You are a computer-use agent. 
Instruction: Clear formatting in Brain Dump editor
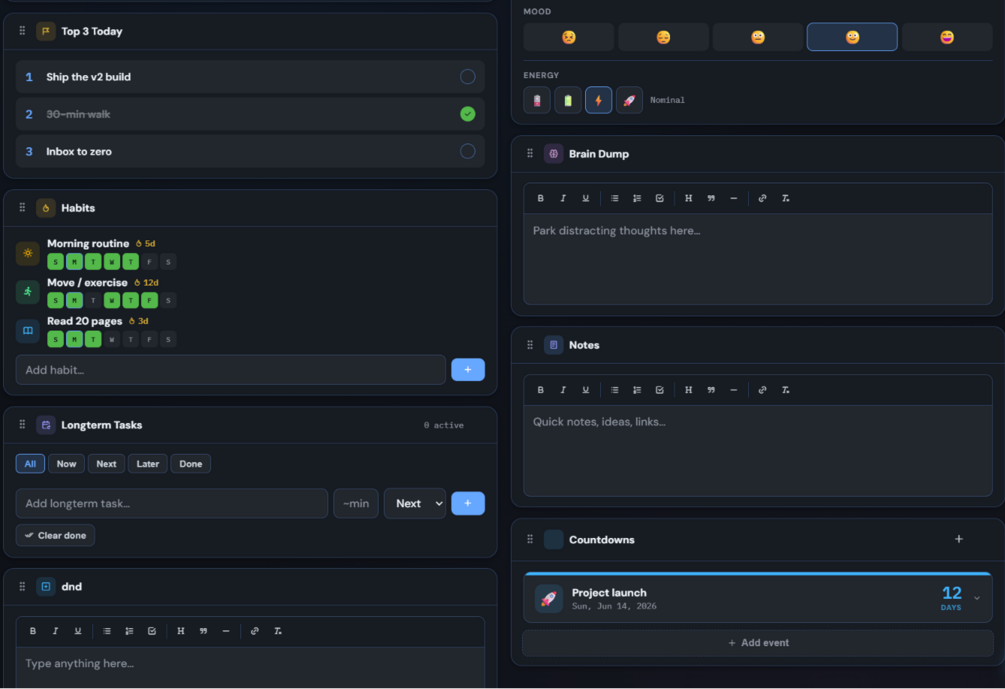tap(785, 198)
